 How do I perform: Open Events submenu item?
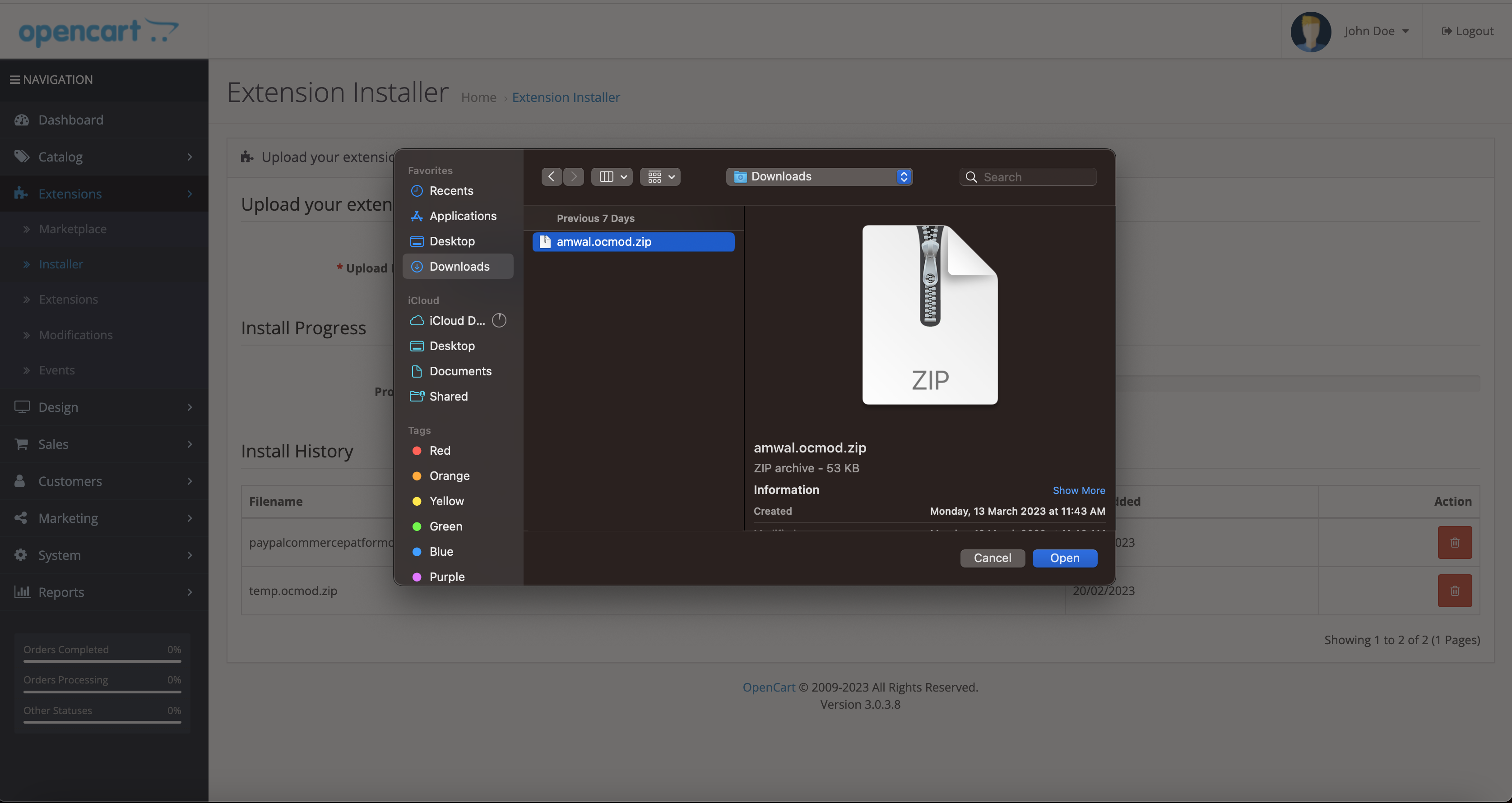(x=104, y=370)
